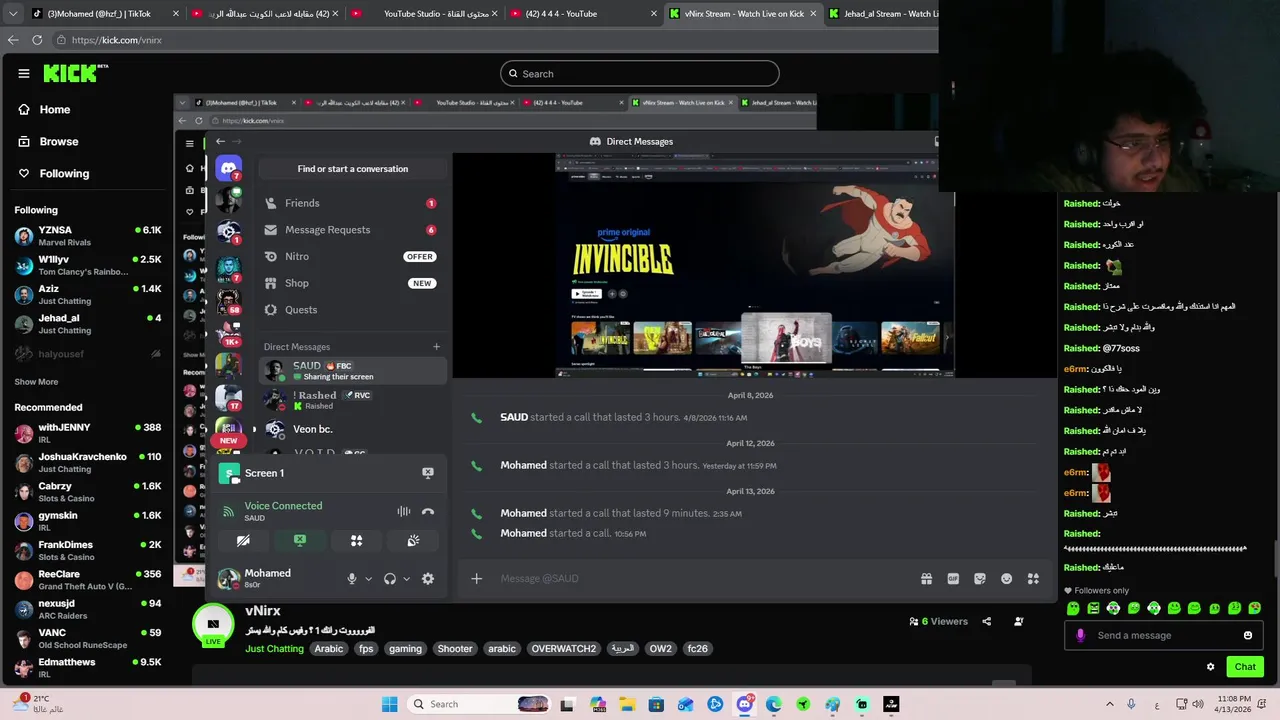The width and height of the screenshot is (1280, 720).
Task: Switch to the YouTube Studio tab
Action: point(428,14)
